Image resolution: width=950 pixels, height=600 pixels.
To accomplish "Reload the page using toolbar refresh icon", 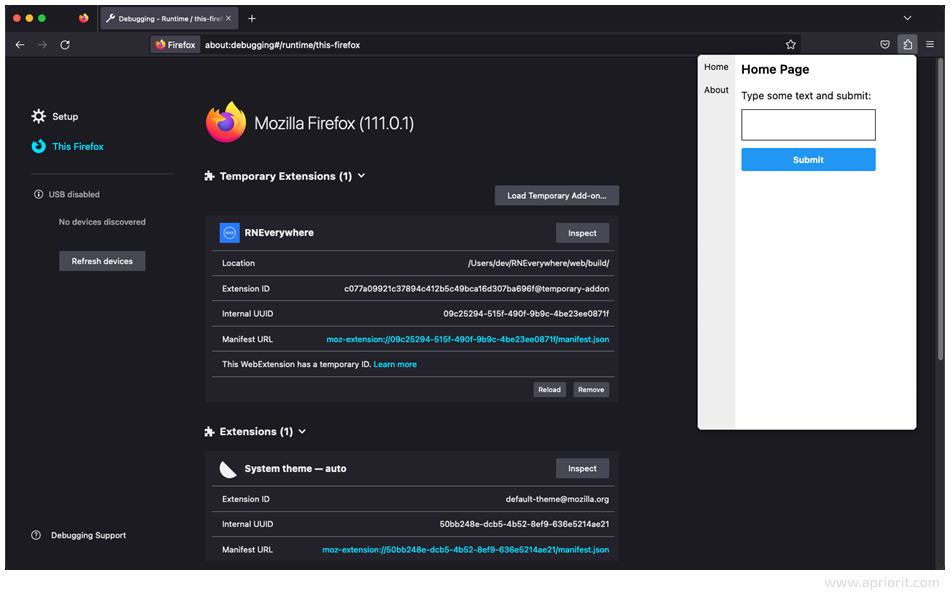I will click(65, 45).
